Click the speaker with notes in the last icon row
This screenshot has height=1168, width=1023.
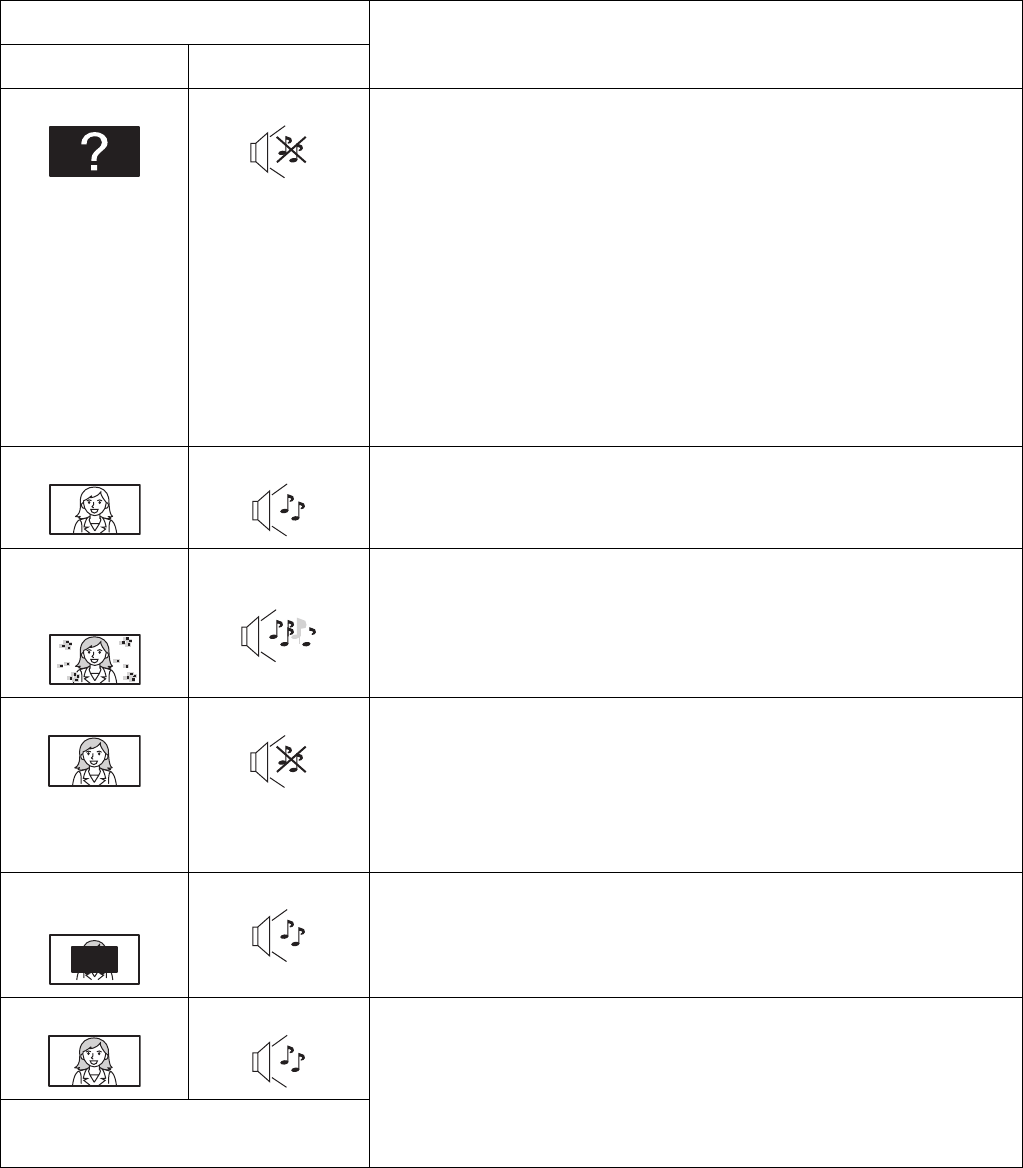tap(278, 1060)
